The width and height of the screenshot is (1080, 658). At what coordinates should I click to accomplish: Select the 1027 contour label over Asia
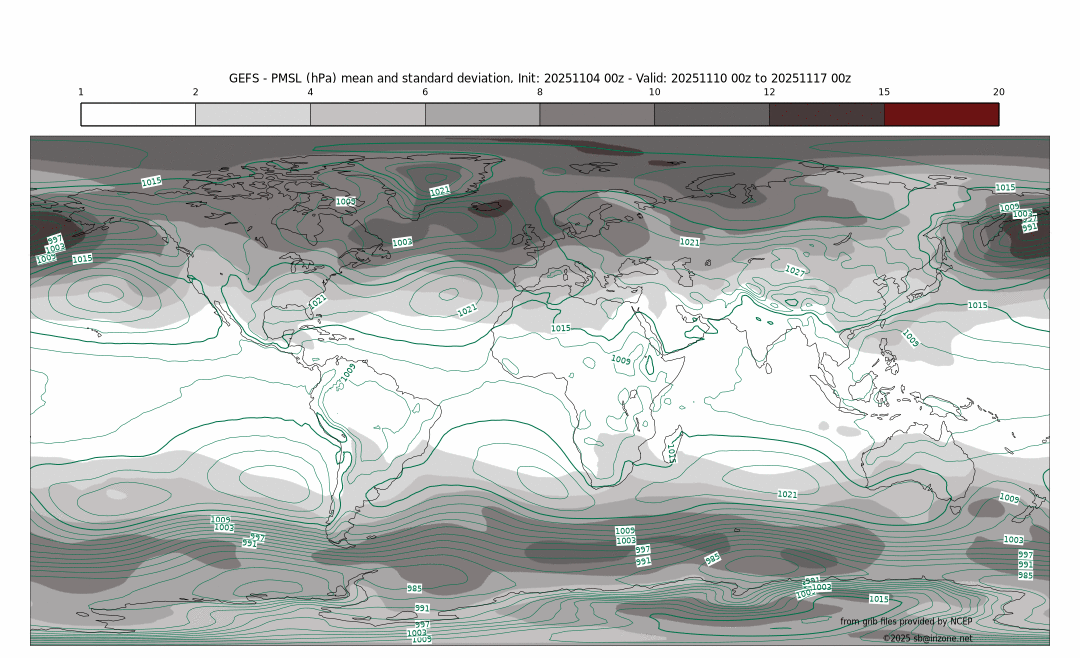(795, 271)
